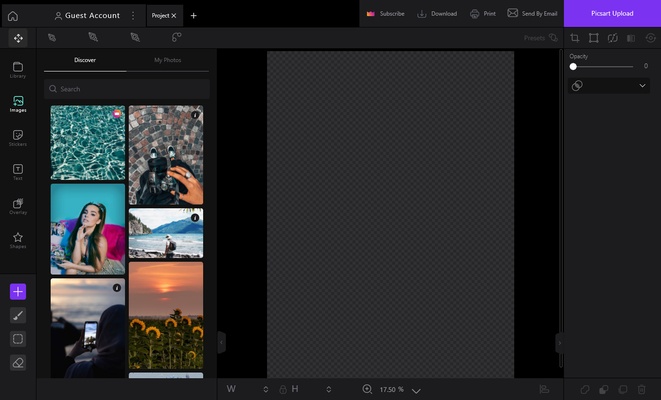This screenshot has height=400, width=661.
Task: Click the Picsart Upload button
Action: tap(612, 13)
